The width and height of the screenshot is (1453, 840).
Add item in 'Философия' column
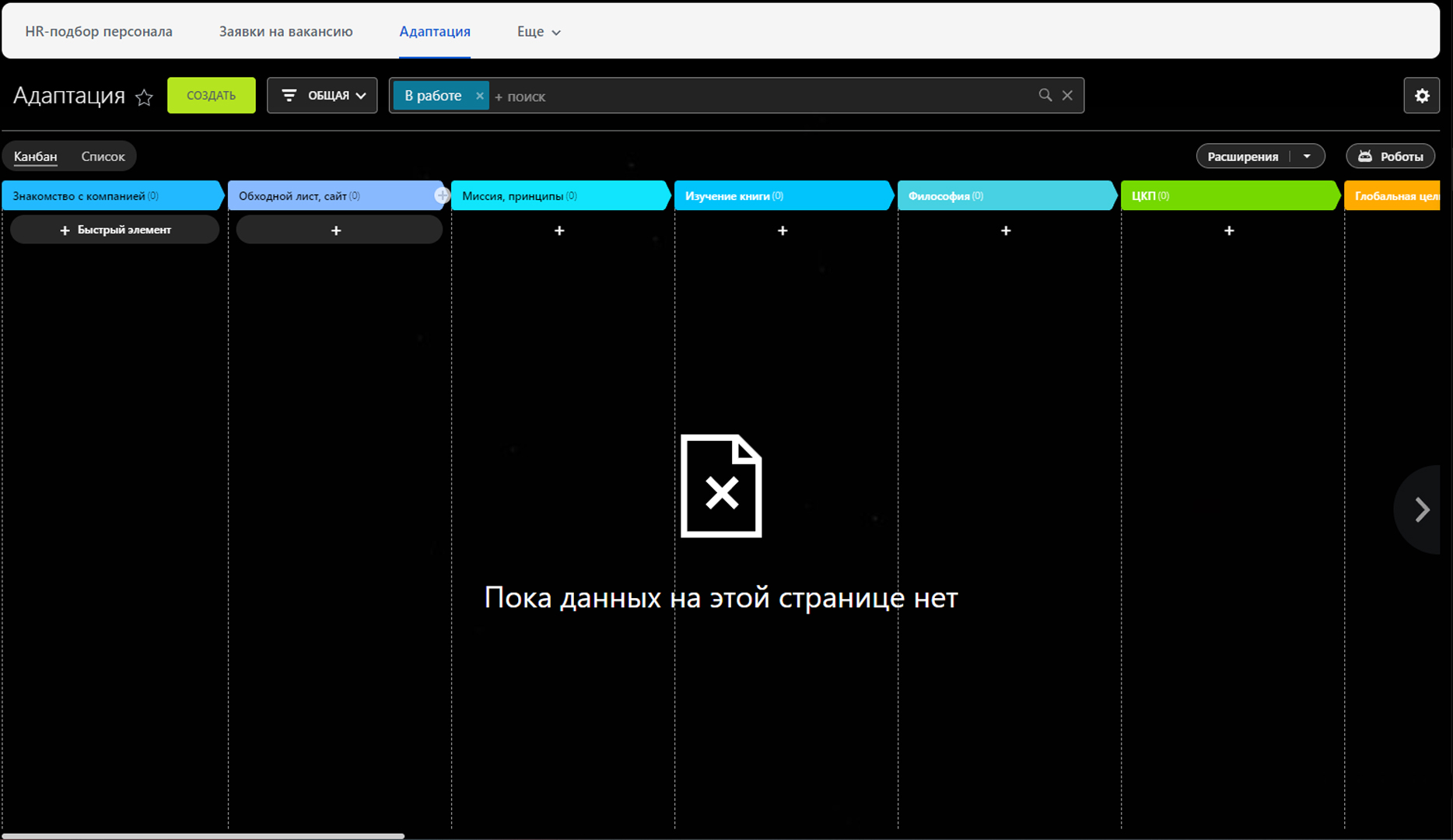pos(1006,230)
